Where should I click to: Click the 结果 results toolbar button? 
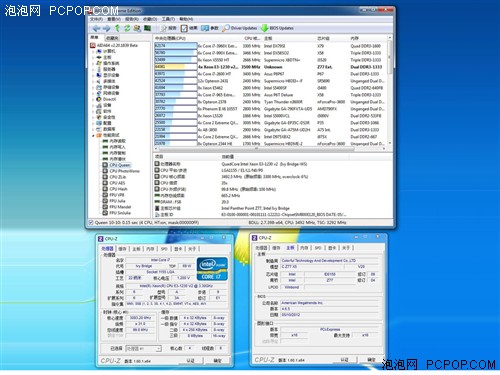(x=189, y=28)
